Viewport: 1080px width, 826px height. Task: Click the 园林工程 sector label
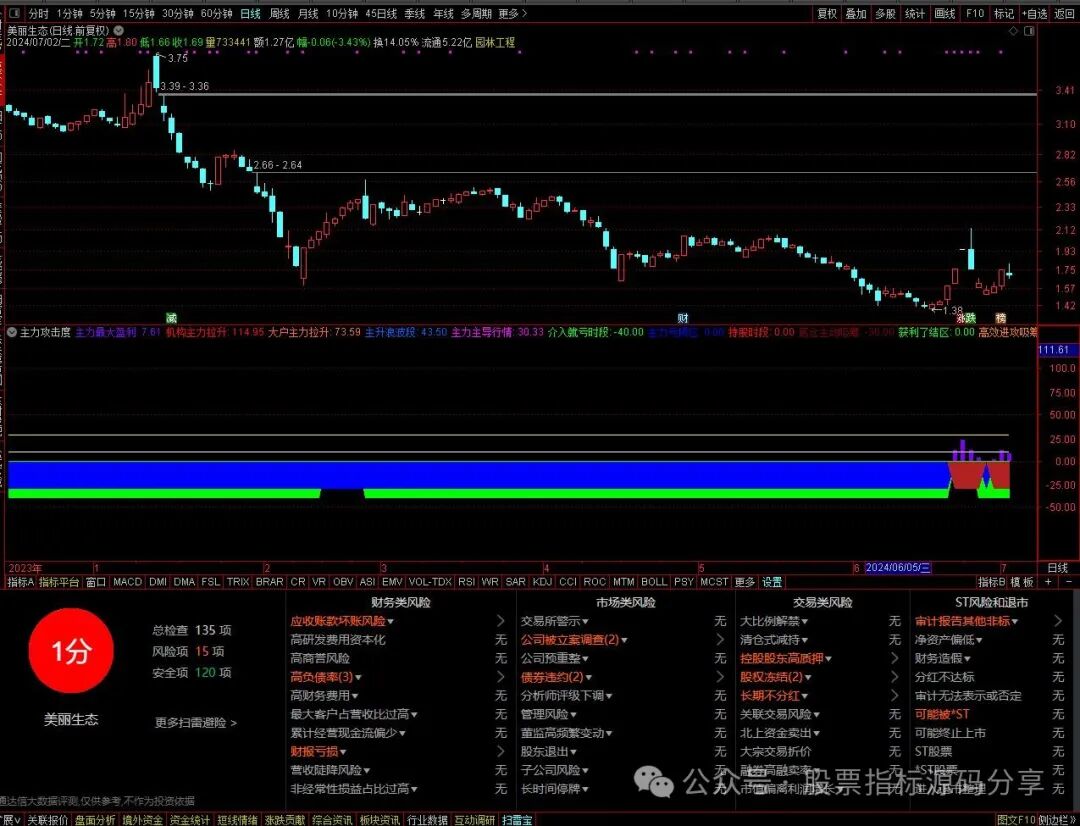pyautogui.click(x=495, y=42)
